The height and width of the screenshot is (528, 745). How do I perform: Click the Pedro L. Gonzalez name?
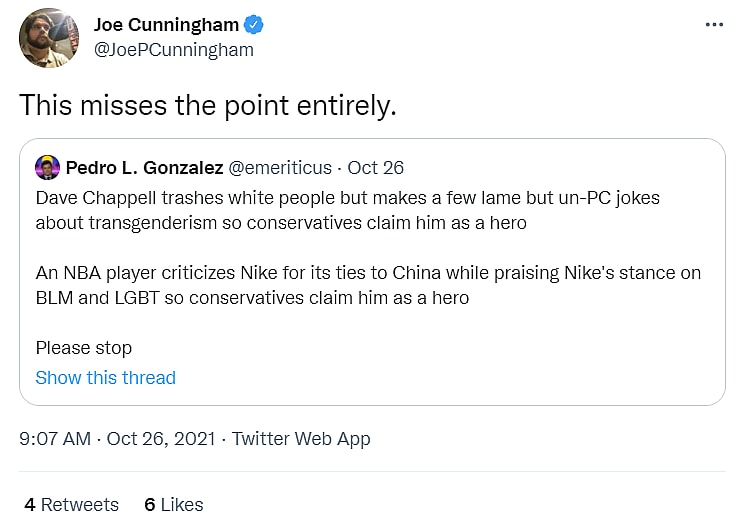(144, 167)
